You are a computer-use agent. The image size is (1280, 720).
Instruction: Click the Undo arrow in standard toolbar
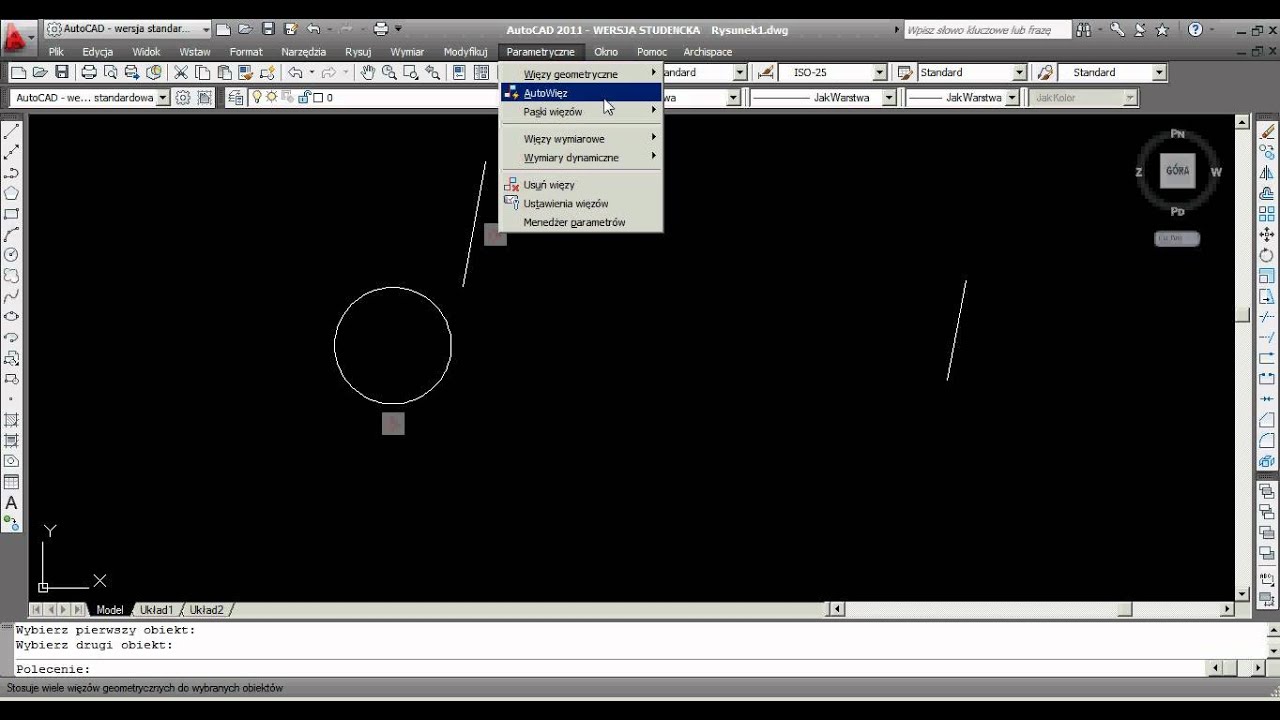pyautogui.click(x=294, y=72)
